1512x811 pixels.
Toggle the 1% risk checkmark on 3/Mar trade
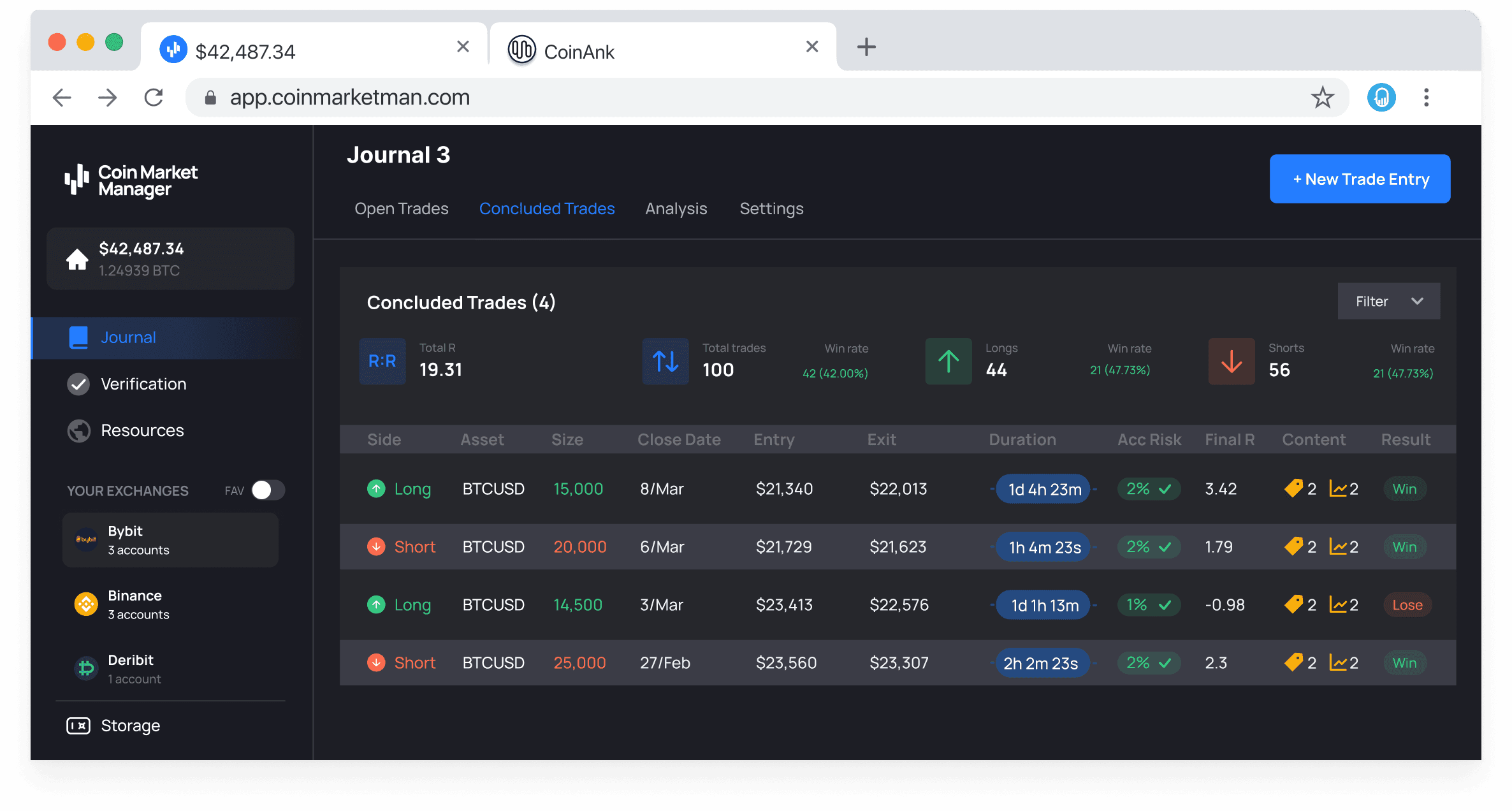coord(1164,604)
